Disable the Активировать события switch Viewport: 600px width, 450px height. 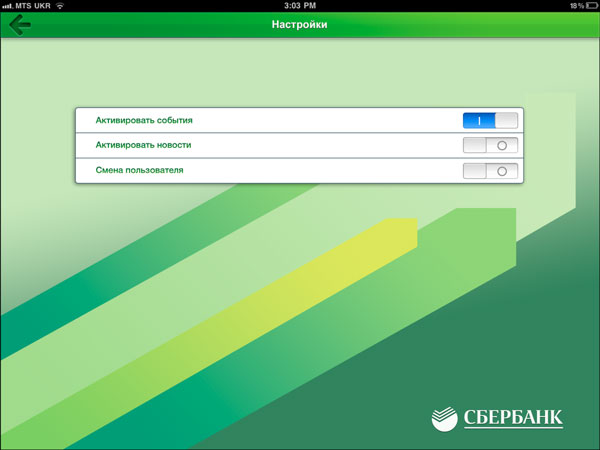click(490, 120)
